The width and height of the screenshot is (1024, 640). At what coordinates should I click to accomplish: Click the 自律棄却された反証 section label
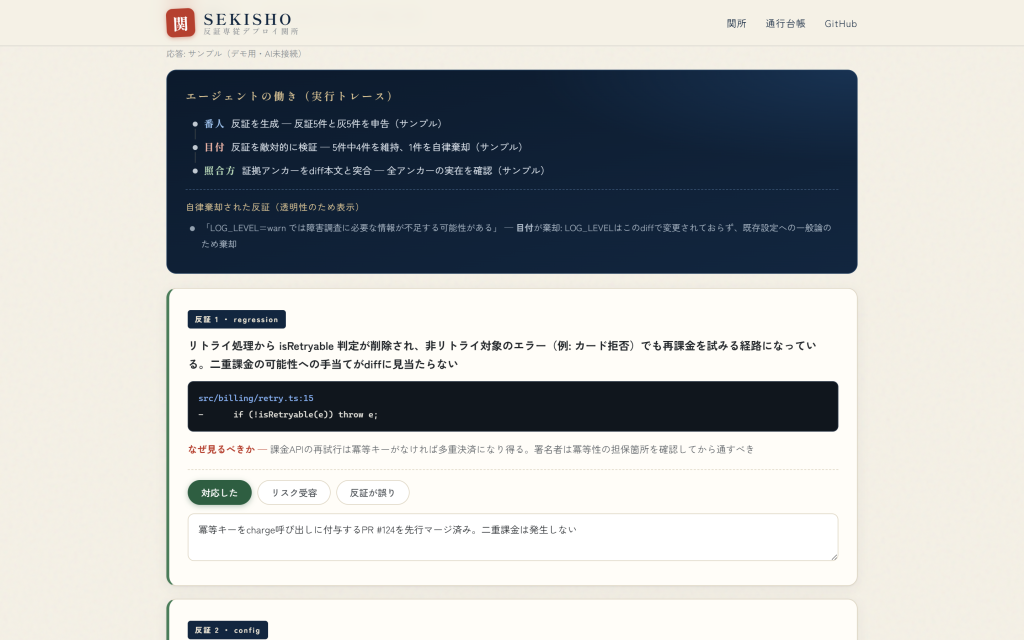[273, 207]
